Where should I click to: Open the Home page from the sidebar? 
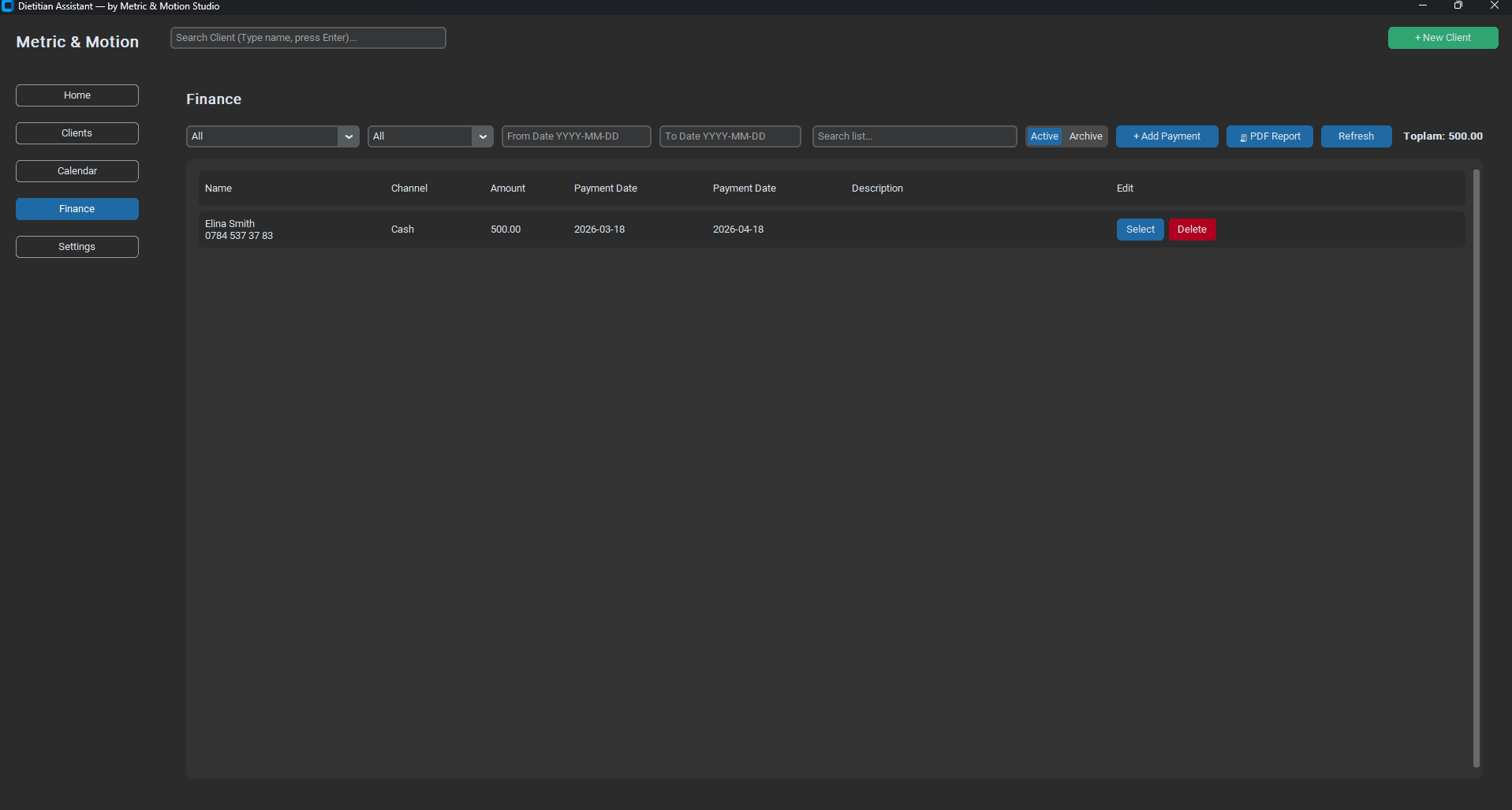(77, 95)
